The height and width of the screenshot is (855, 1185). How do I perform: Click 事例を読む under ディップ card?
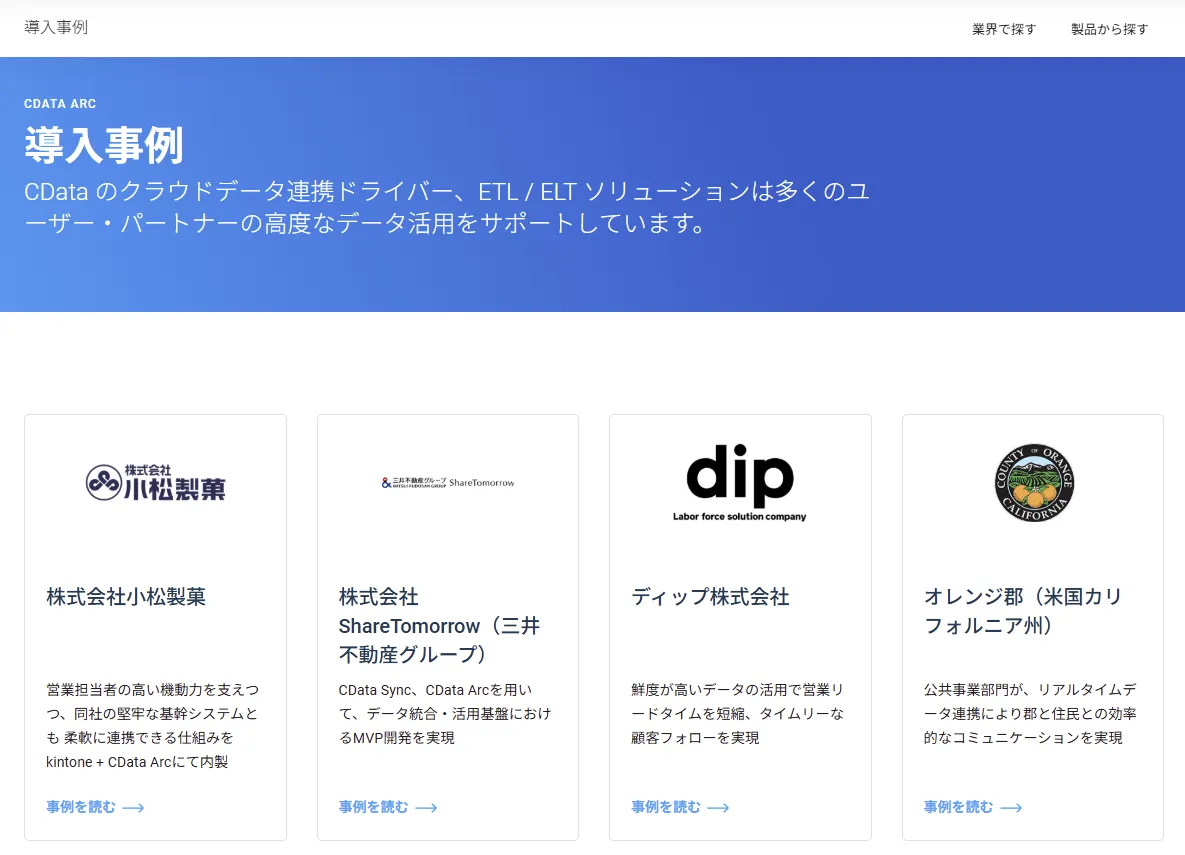click(x=666, y=807)
